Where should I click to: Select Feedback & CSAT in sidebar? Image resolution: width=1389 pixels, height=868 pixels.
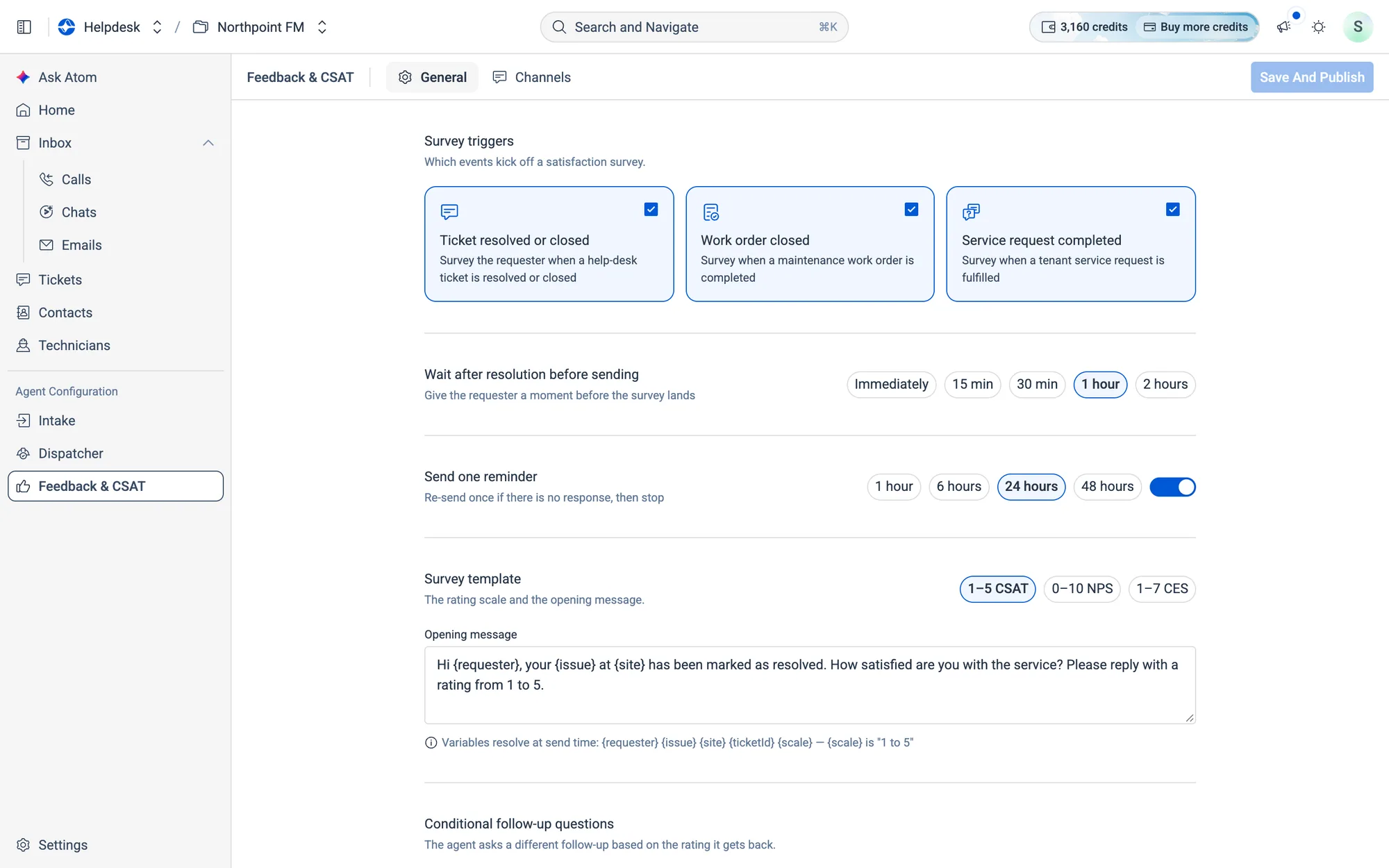point(115,486)
